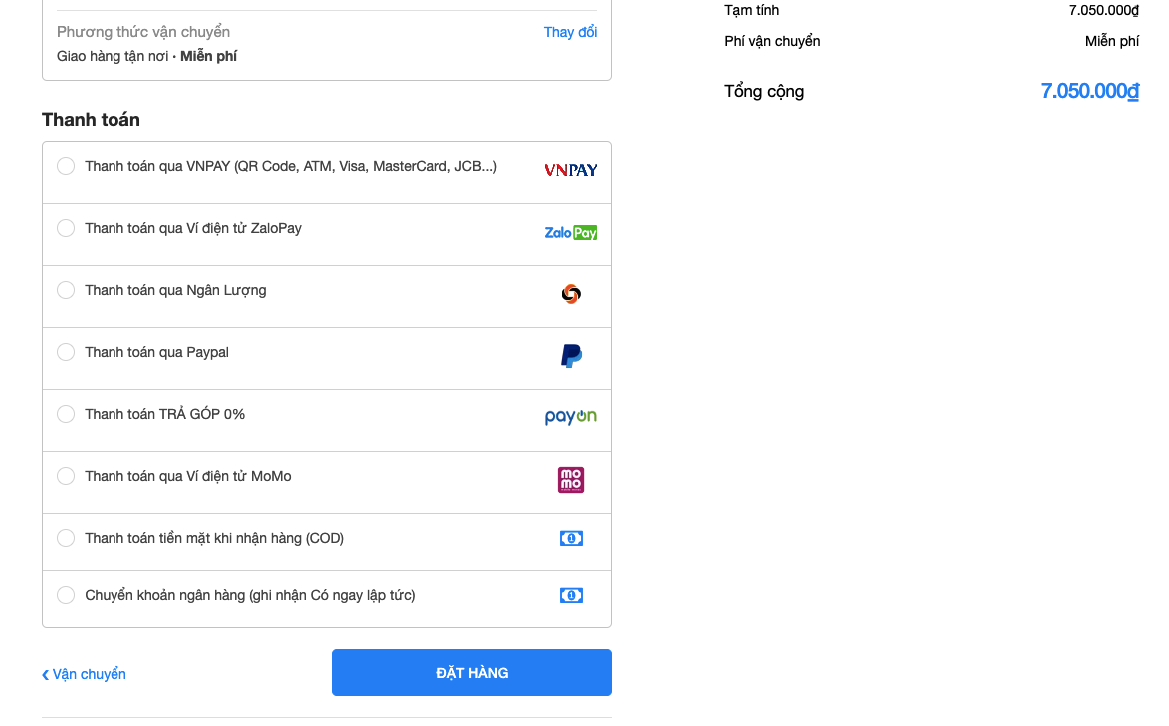Select TRẢ GÓP 0% installment radio
This screenshot has width=1169, height=726.
pyautogui.click(x=66, y=414)
